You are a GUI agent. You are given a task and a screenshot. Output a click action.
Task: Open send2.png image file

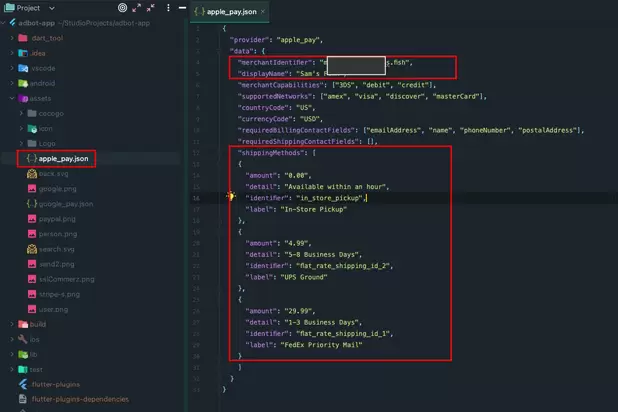[x=56, y=264]
